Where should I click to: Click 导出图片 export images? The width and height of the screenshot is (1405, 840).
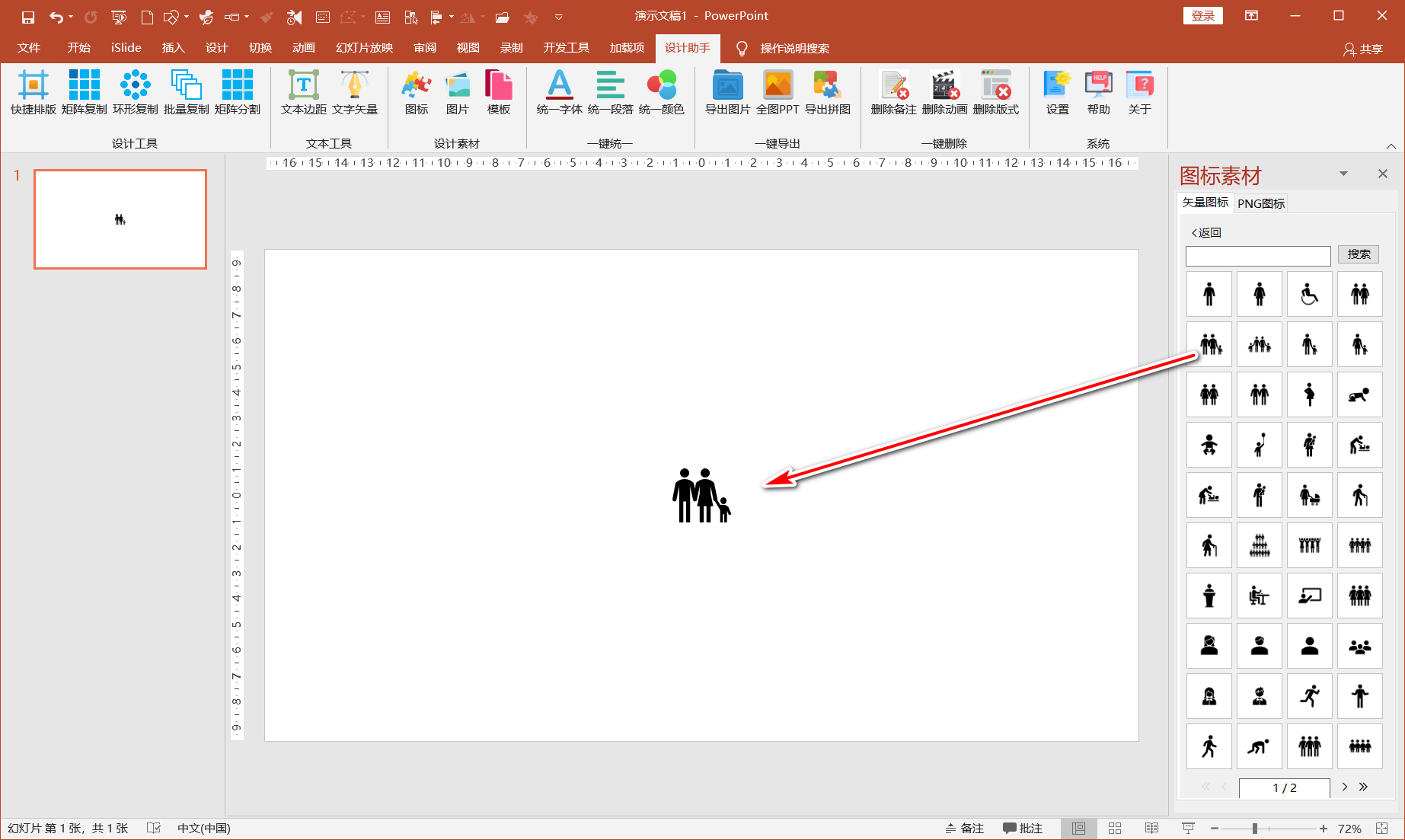728,92
